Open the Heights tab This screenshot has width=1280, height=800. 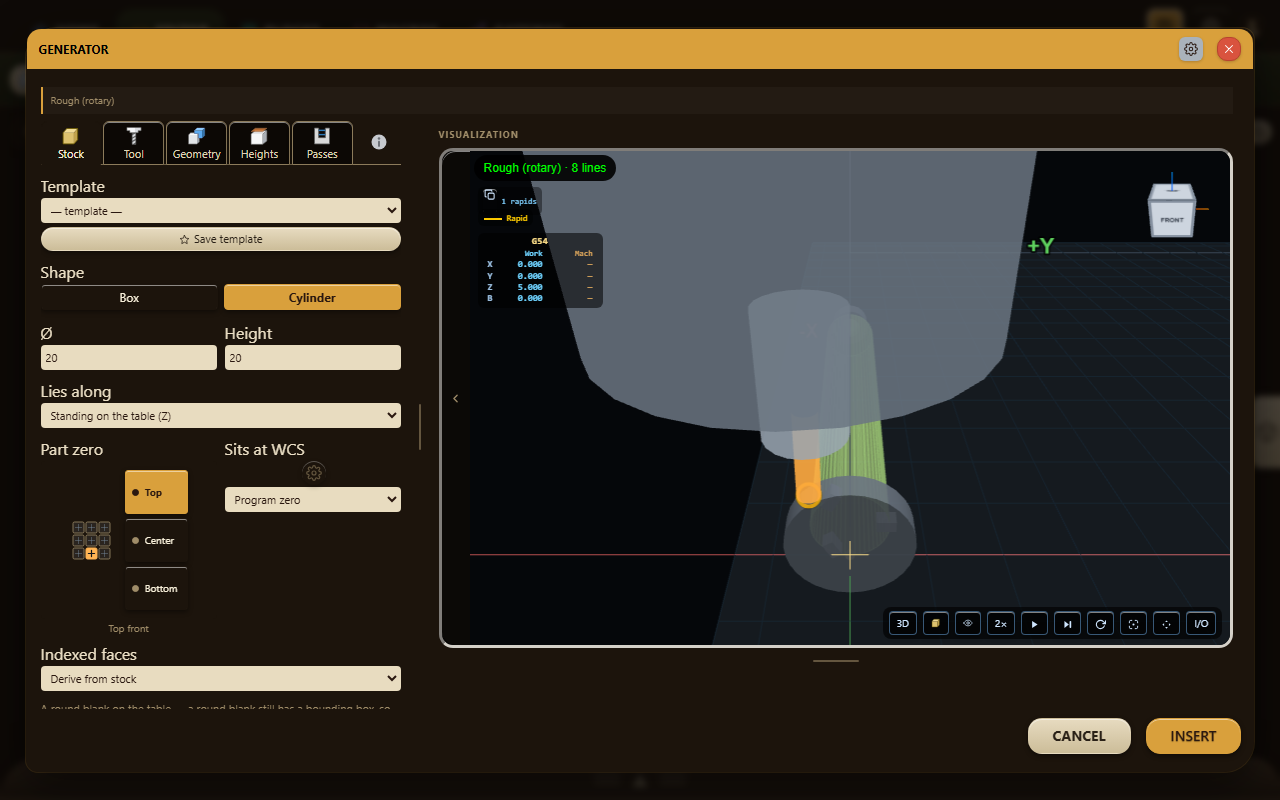(260, 143)
